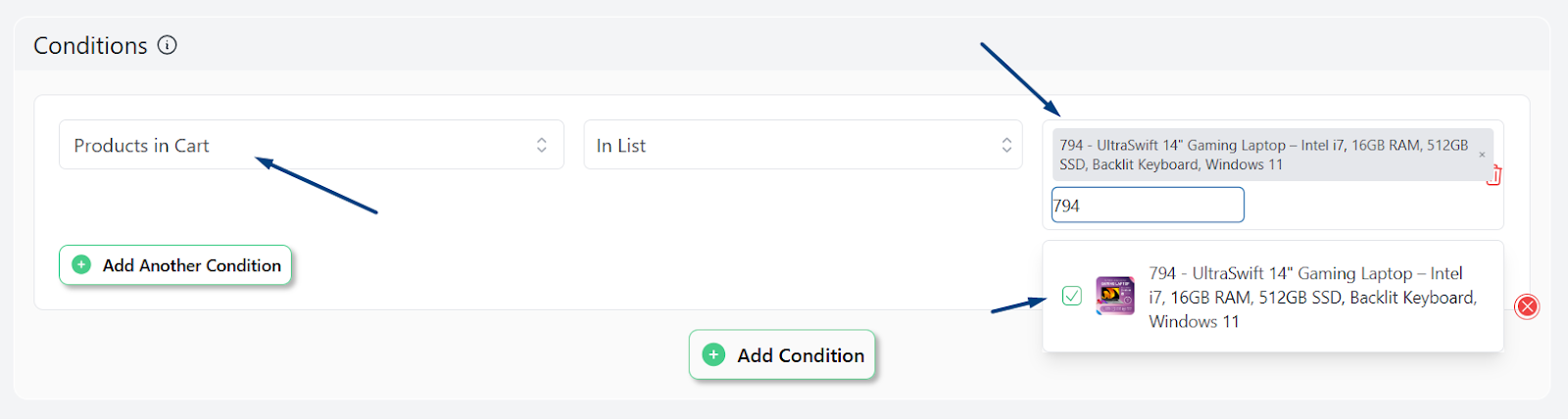Screen dimensions: 1568x419
Task: Click the green plus icon in Add Another Condition
Action: coord(82,265)
